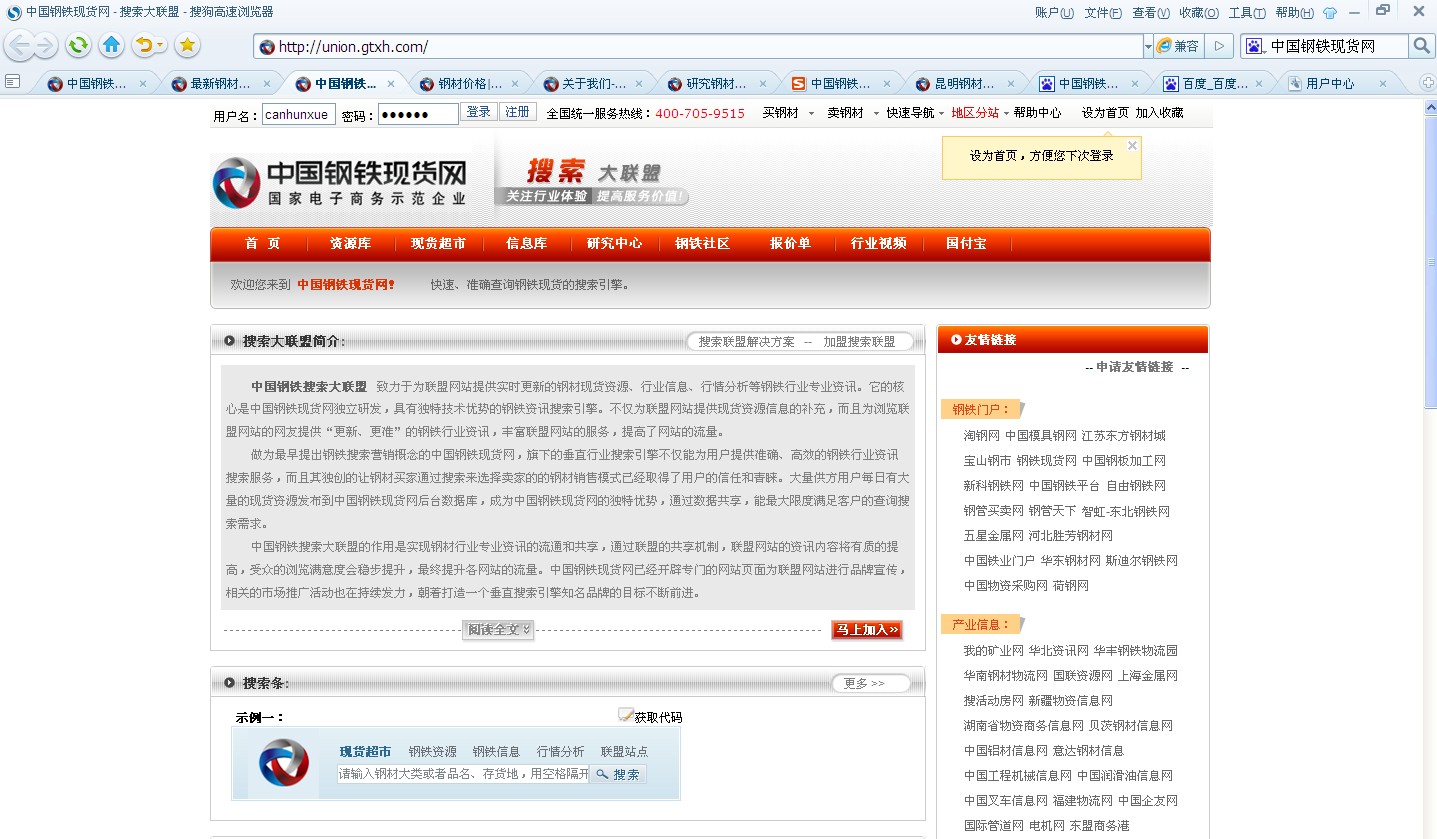Select the Baidu paw search engine icon
Screen dimensions: 1437x839
coord(1255,46)
